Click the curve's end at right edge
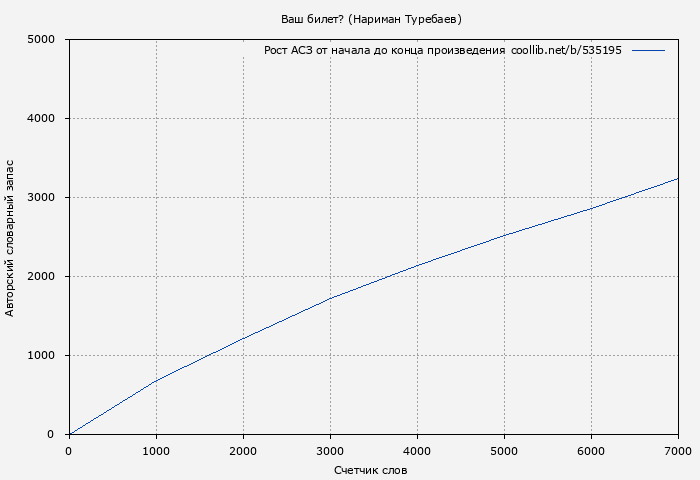Image resolution: width=700 pixels, height=480 pixels. click(x=677, y=179)
